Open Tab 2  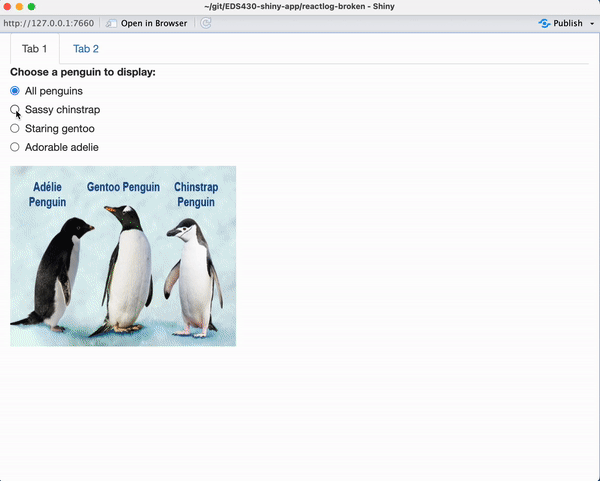click(x=86, y=49)
